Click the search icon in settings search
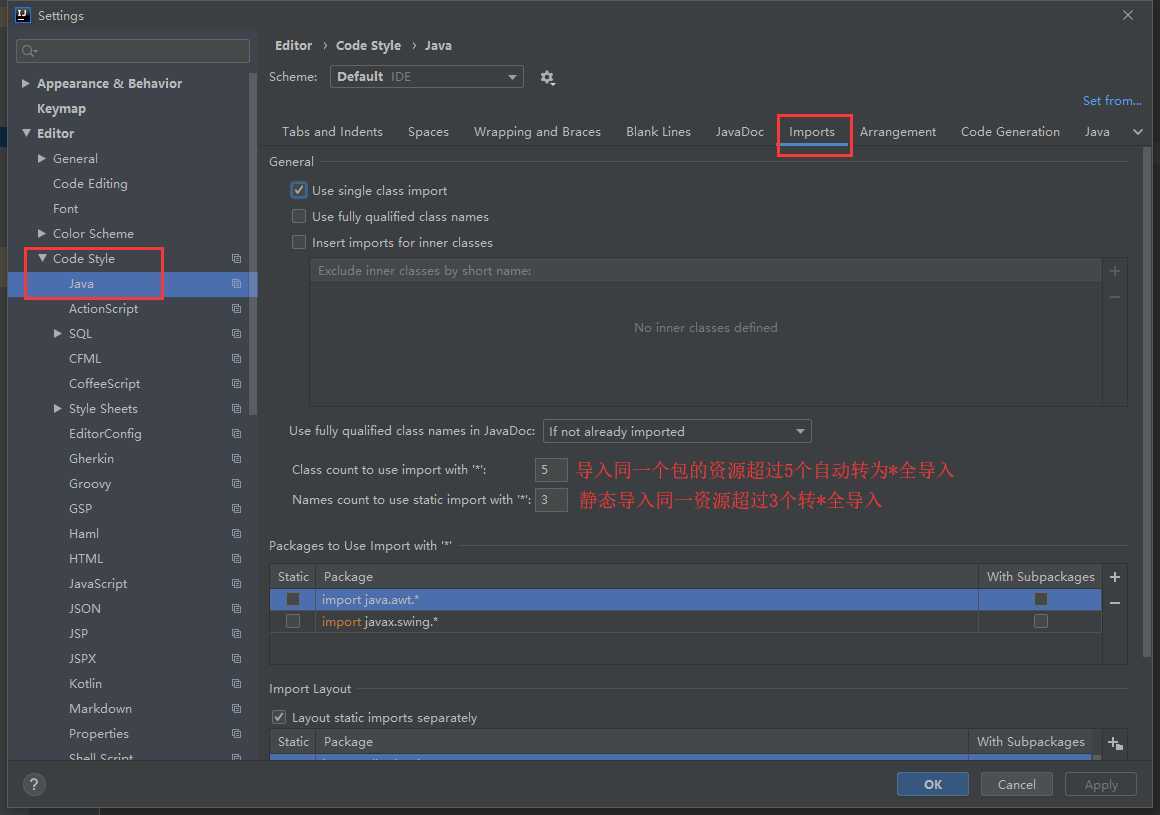Screen dimensions: 1160x815 29,51
